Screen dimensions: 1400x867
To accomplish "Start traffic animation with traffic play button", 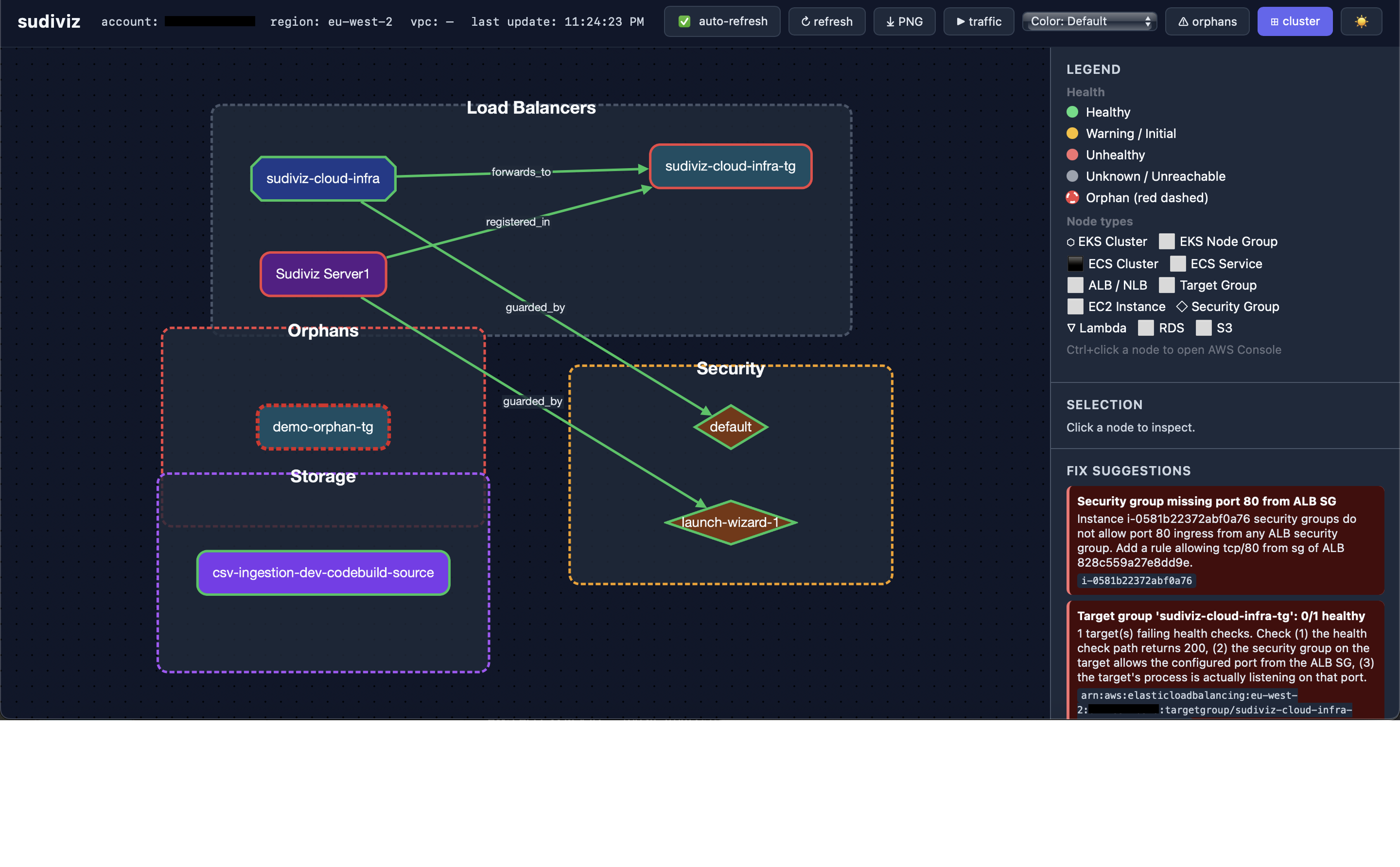I will 979,22.
